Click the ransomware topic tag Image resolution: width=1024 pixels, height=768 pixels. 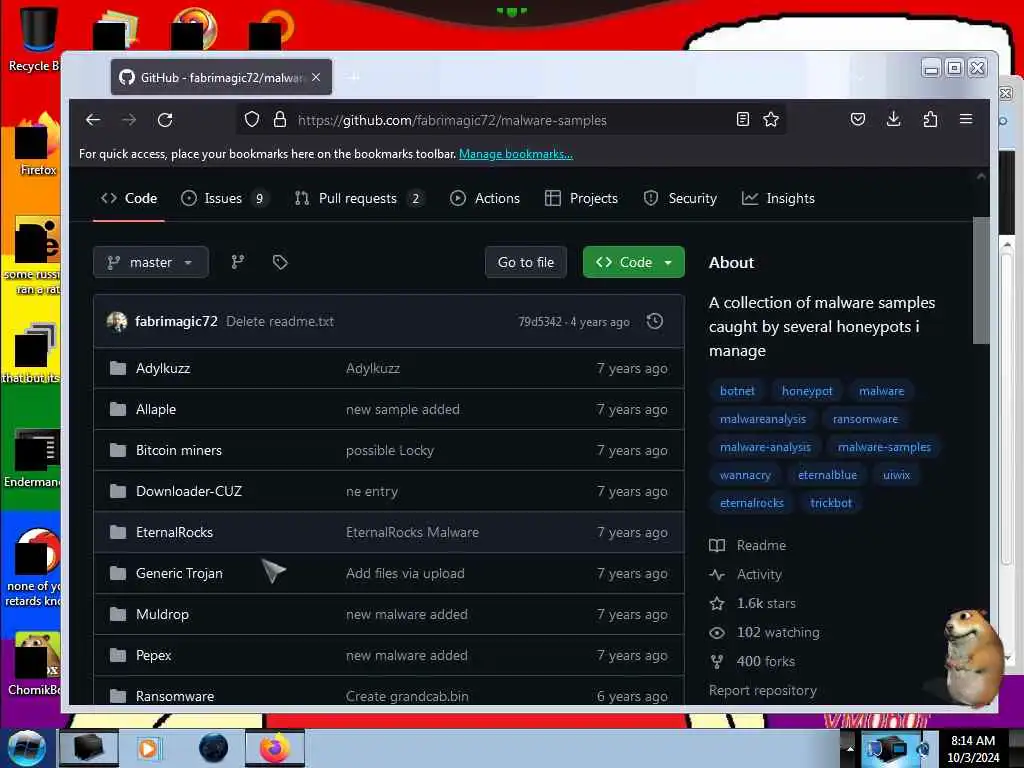(x=865, y=419)
